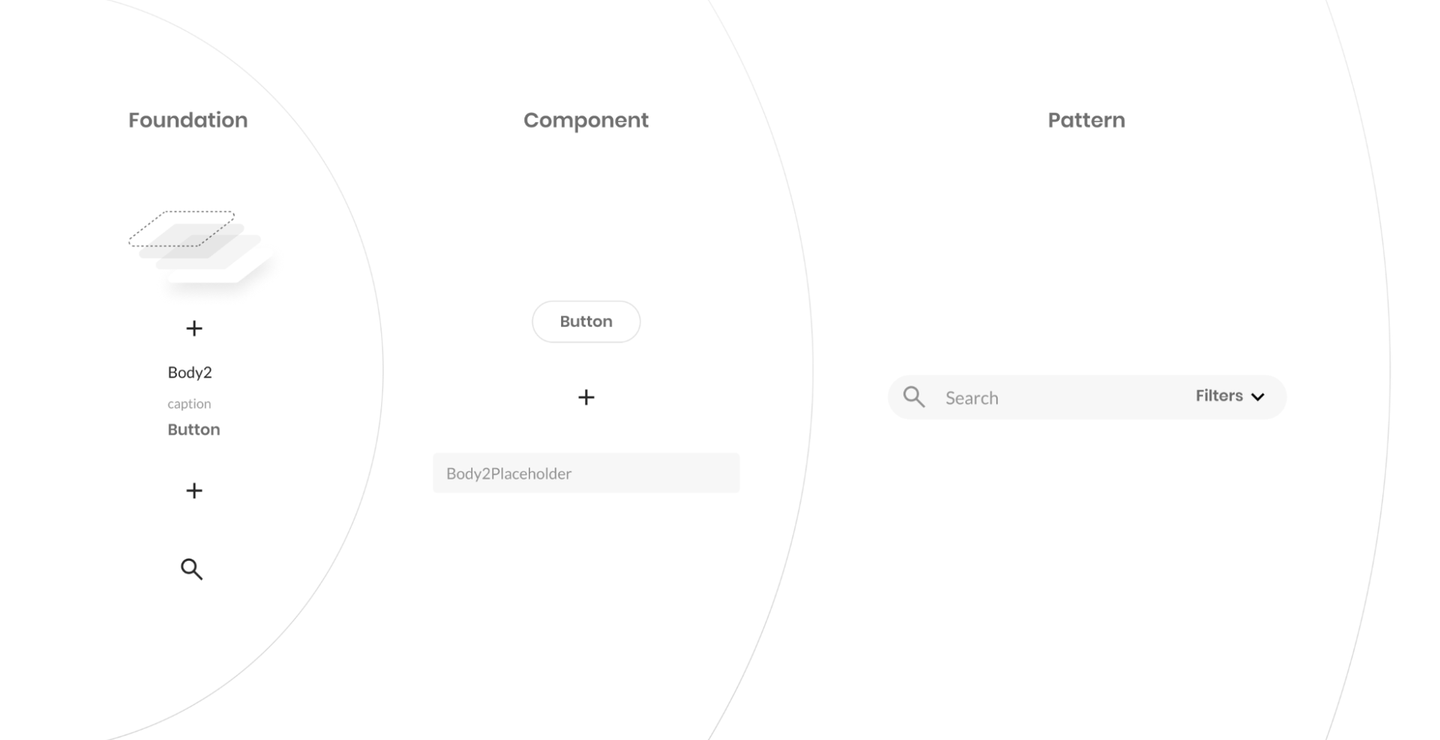Click the plus sign above the Body2 text

(x=194, y=328)
